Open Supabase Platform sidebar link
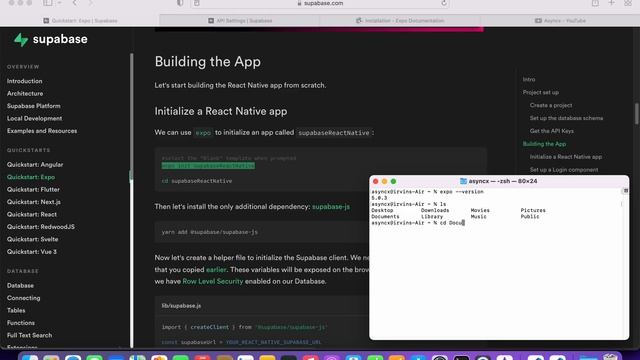The height and width of the screenshot is (360, 640). 33,106
